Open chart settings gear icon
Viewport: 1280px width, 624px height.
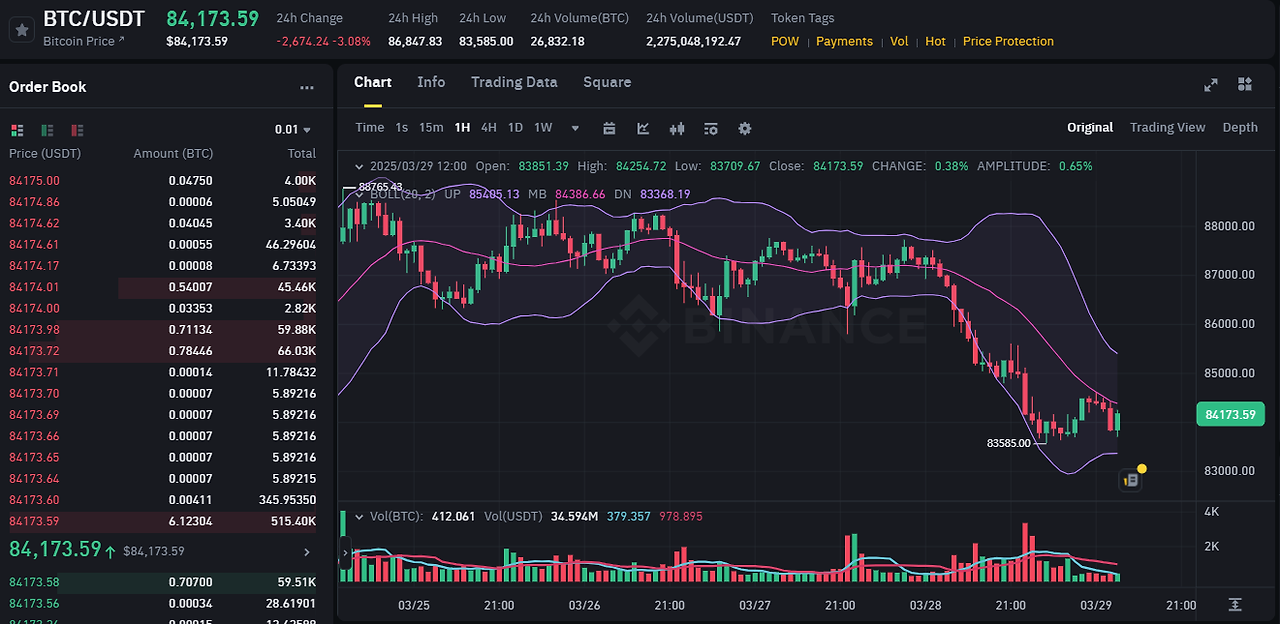coord(745,128)
